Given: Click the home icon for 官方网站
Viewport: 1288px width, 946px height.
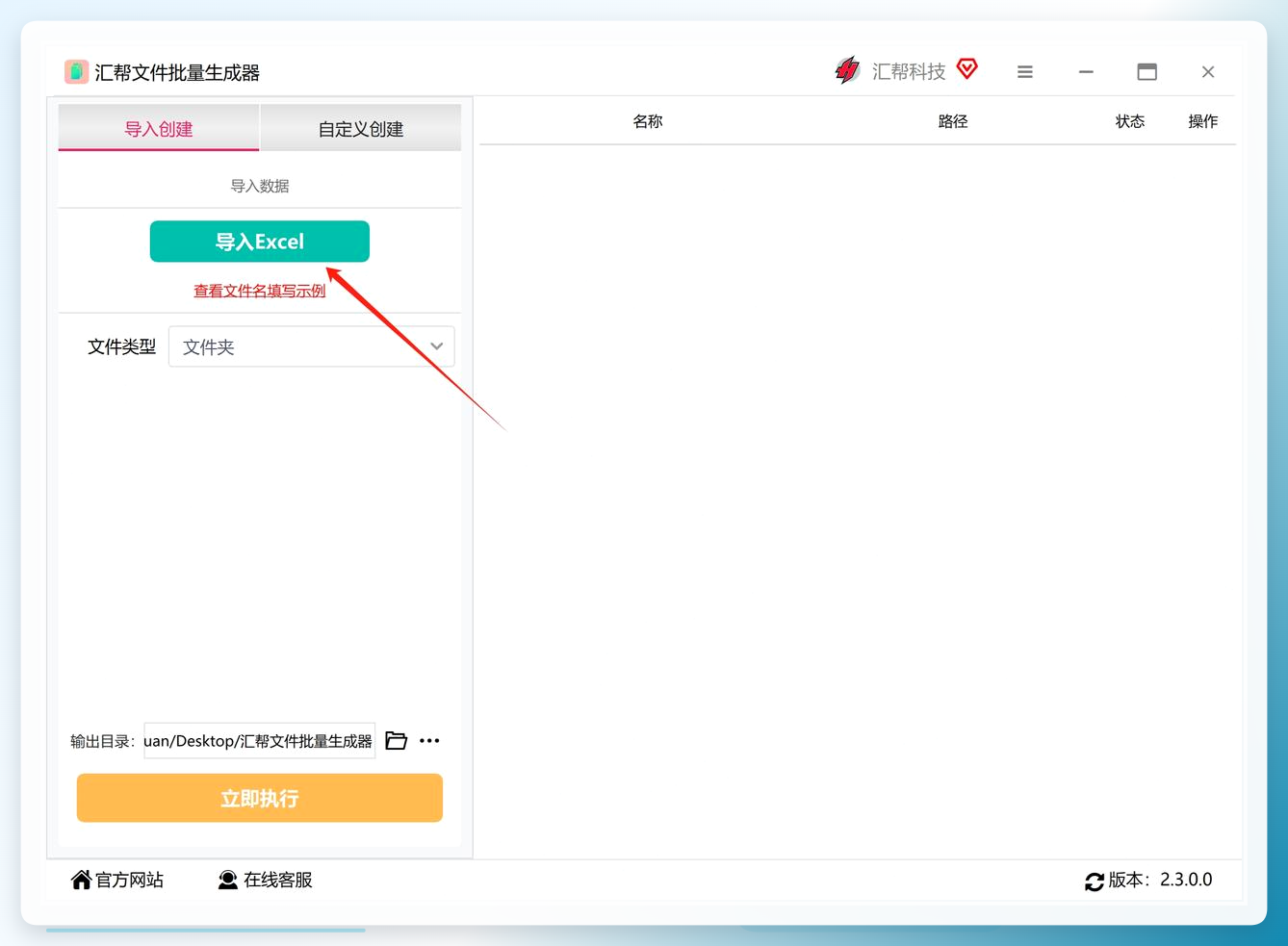Looking at the screenshot, I should point(81,880).
